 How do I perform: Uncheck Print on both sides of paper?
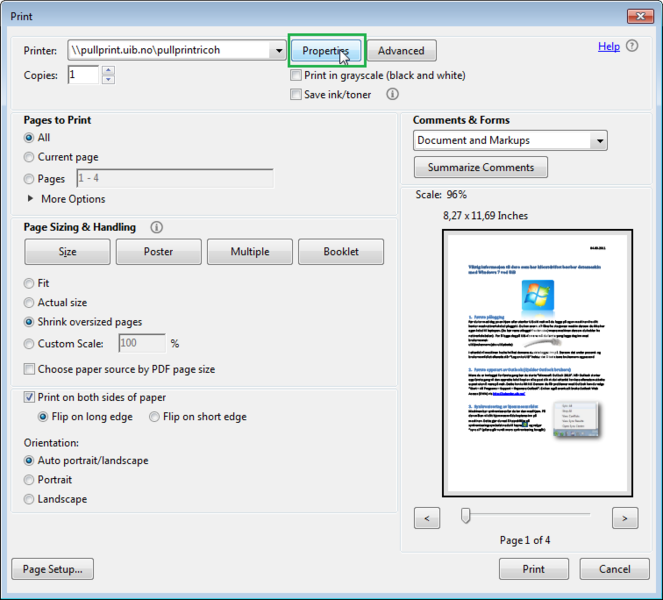(29, 397)
